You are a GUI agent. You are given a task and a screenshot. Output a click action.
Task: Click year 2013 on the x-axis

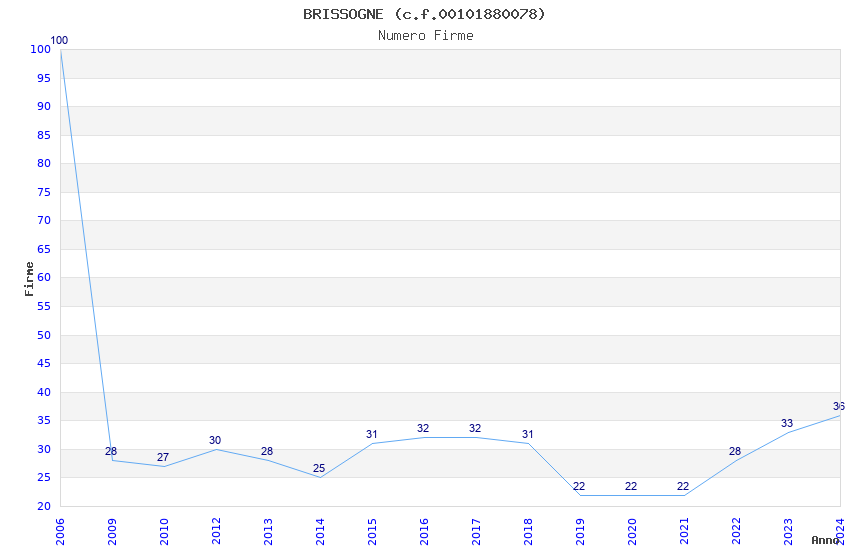268,531
